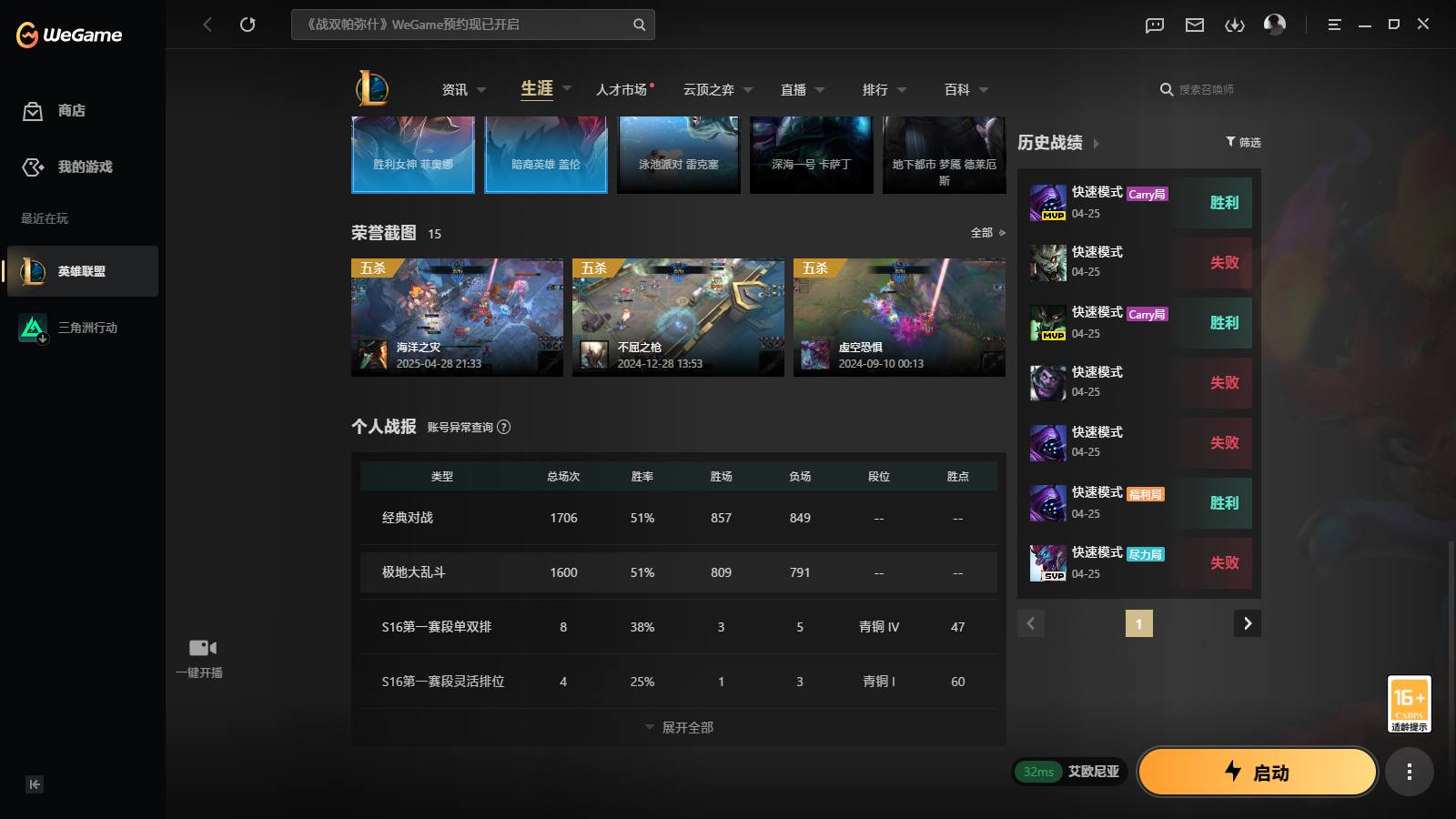Image resolution: width=1456 pixels, height=819 pixels.
Task: Open skin card 暗裔英雄 盖伦
Action: [x=546, y=155]
